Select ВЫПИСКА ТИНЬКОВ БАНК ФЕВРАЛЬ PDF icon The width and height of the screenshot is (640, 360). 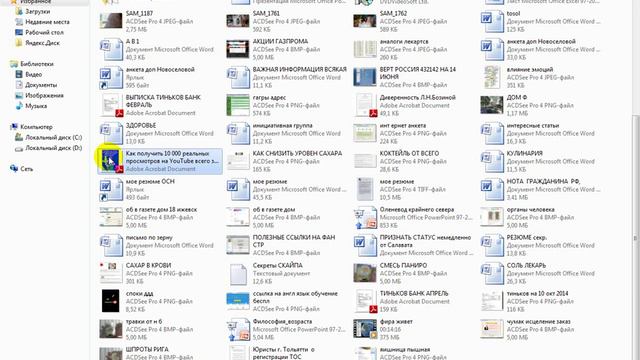112,105
